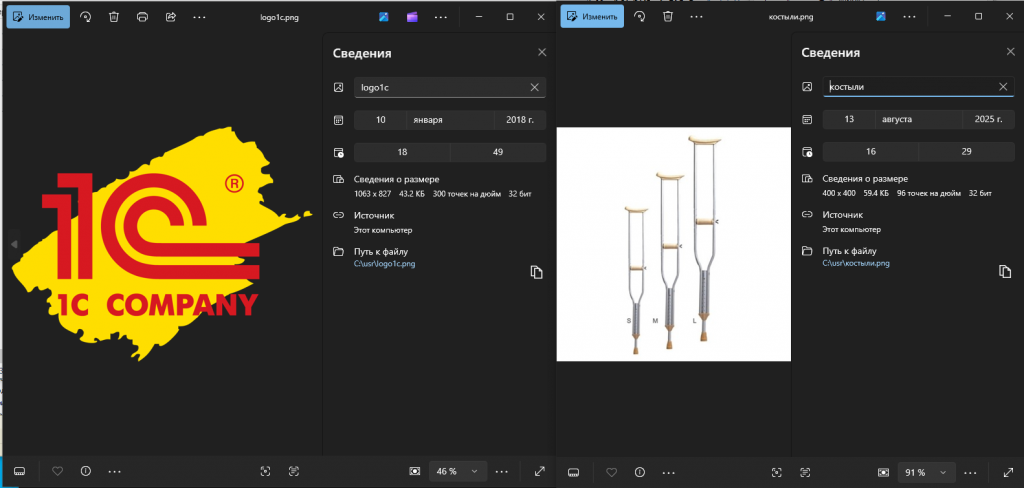Add костыли.png to favorites
Image resolution: width=1024 pixels, height=488 pixels.
tap(611, 472)
